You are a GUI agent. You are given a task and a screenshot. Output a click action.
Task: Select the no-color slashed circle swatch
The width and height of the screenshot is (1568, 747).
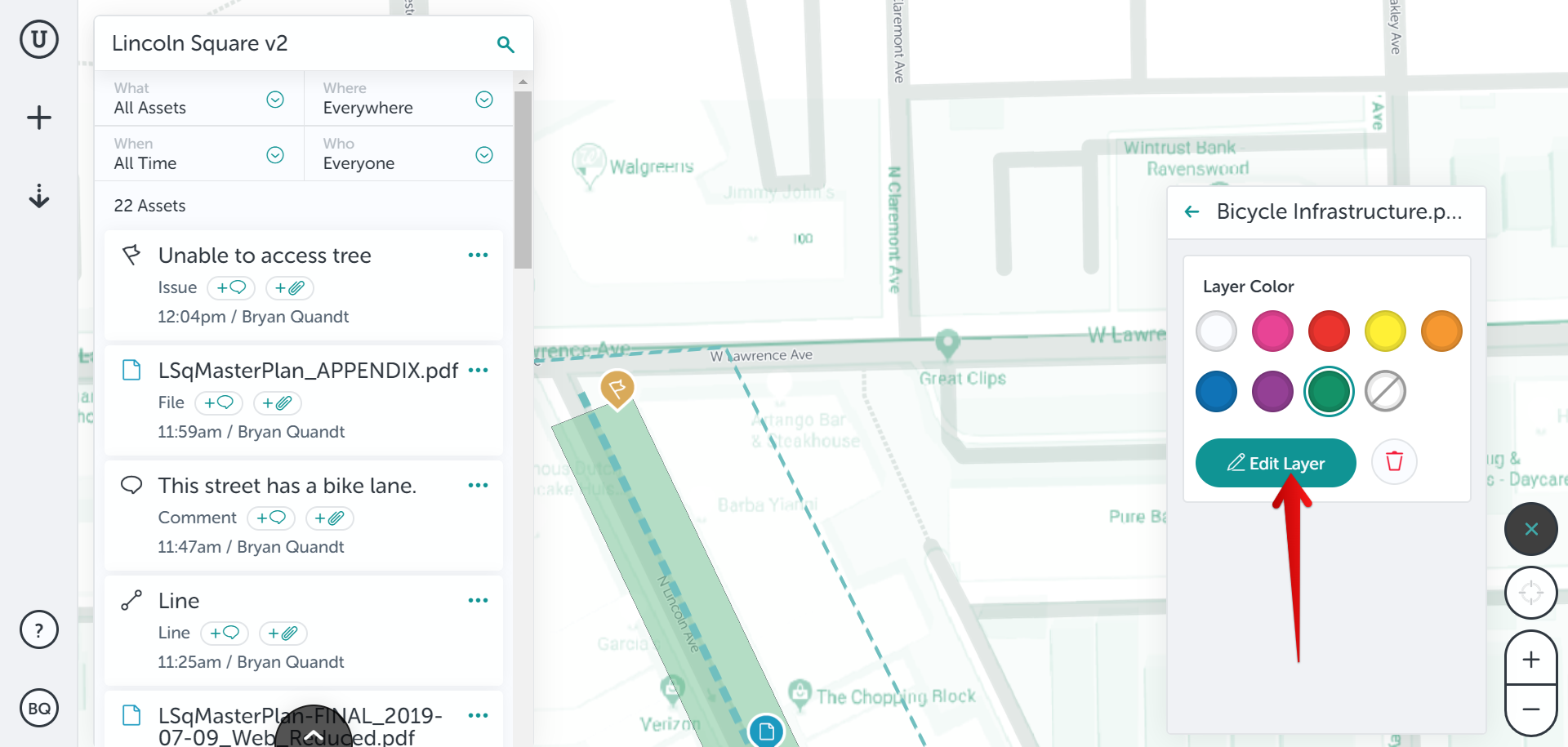(x=1385, y=392)
